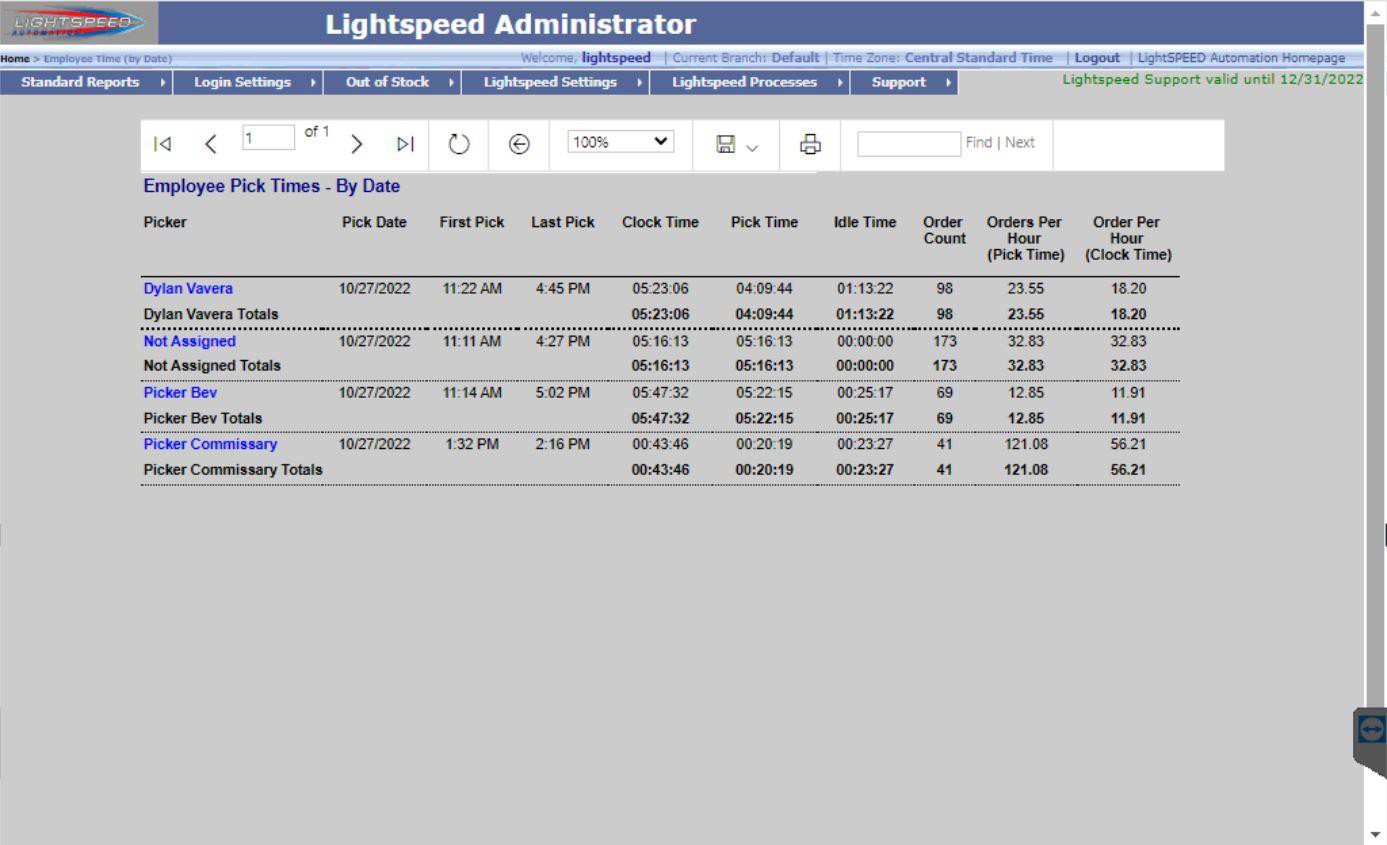Go to previous report page
This screenshot has height=845, width=1387.
point(211,144)
